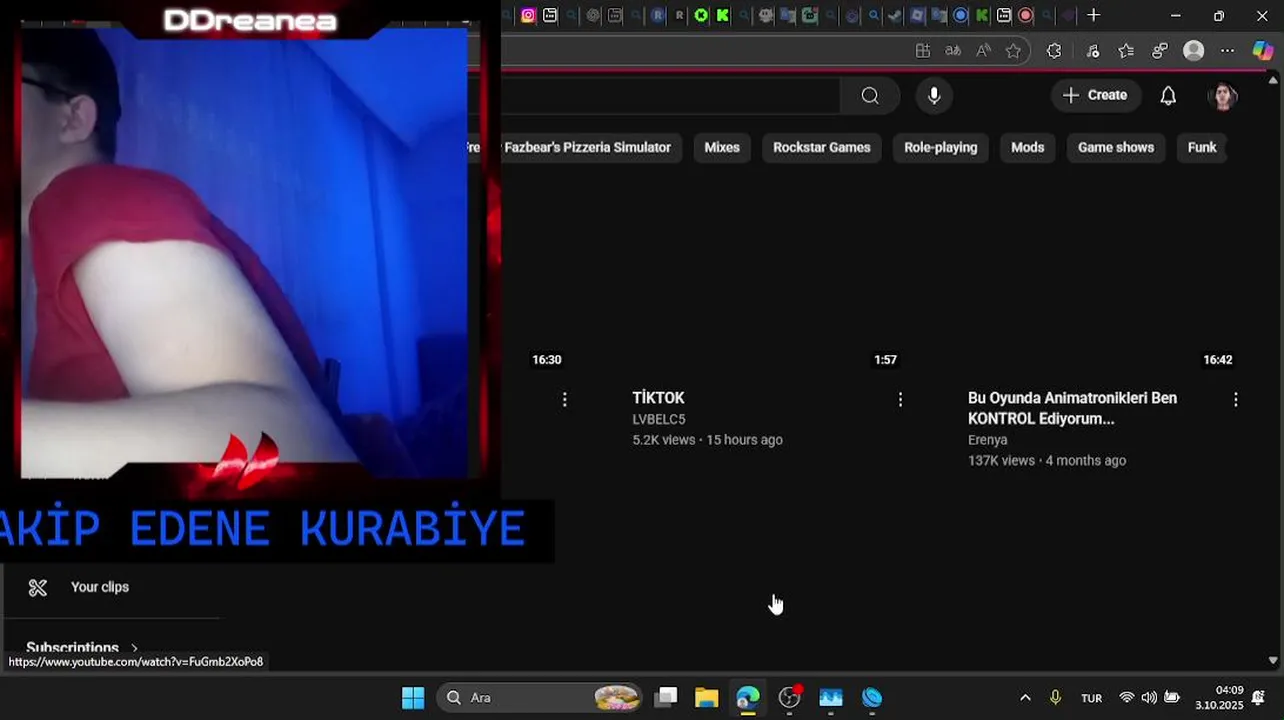
Task: Click the taskbar search box Ara
Action: point(541,697)
